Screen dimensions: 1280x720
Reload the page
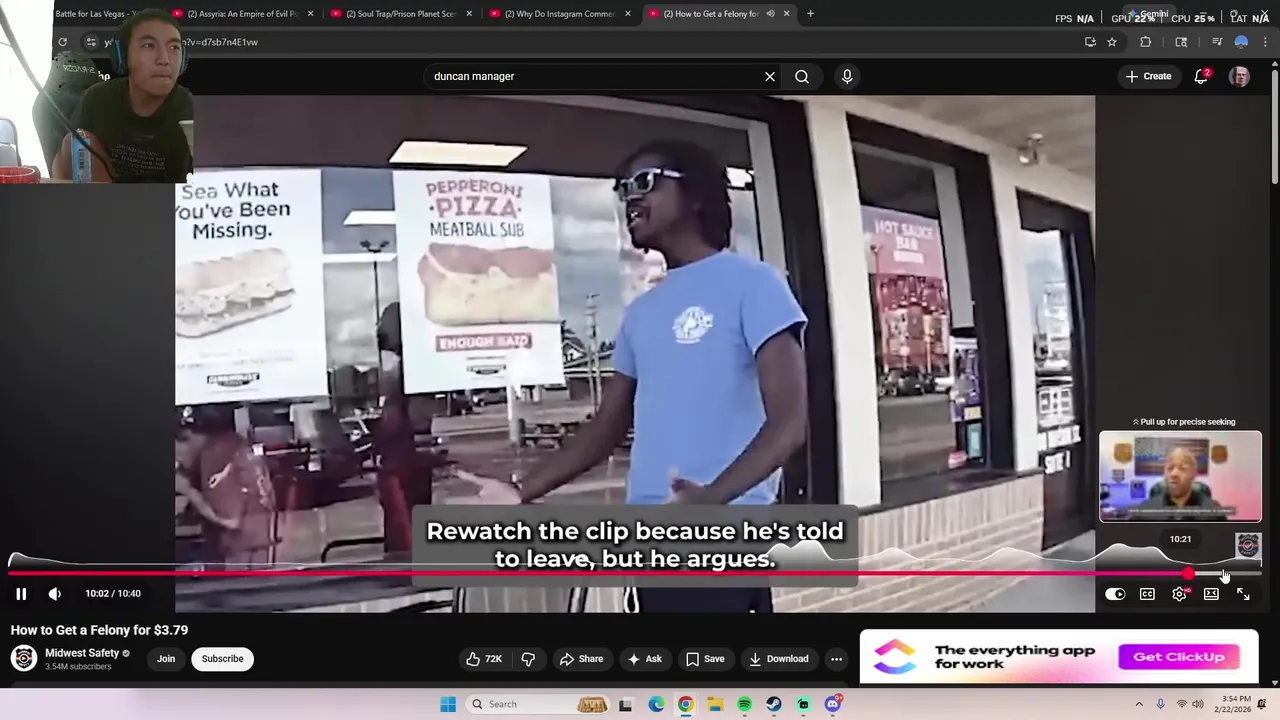[x=63, y=42]
